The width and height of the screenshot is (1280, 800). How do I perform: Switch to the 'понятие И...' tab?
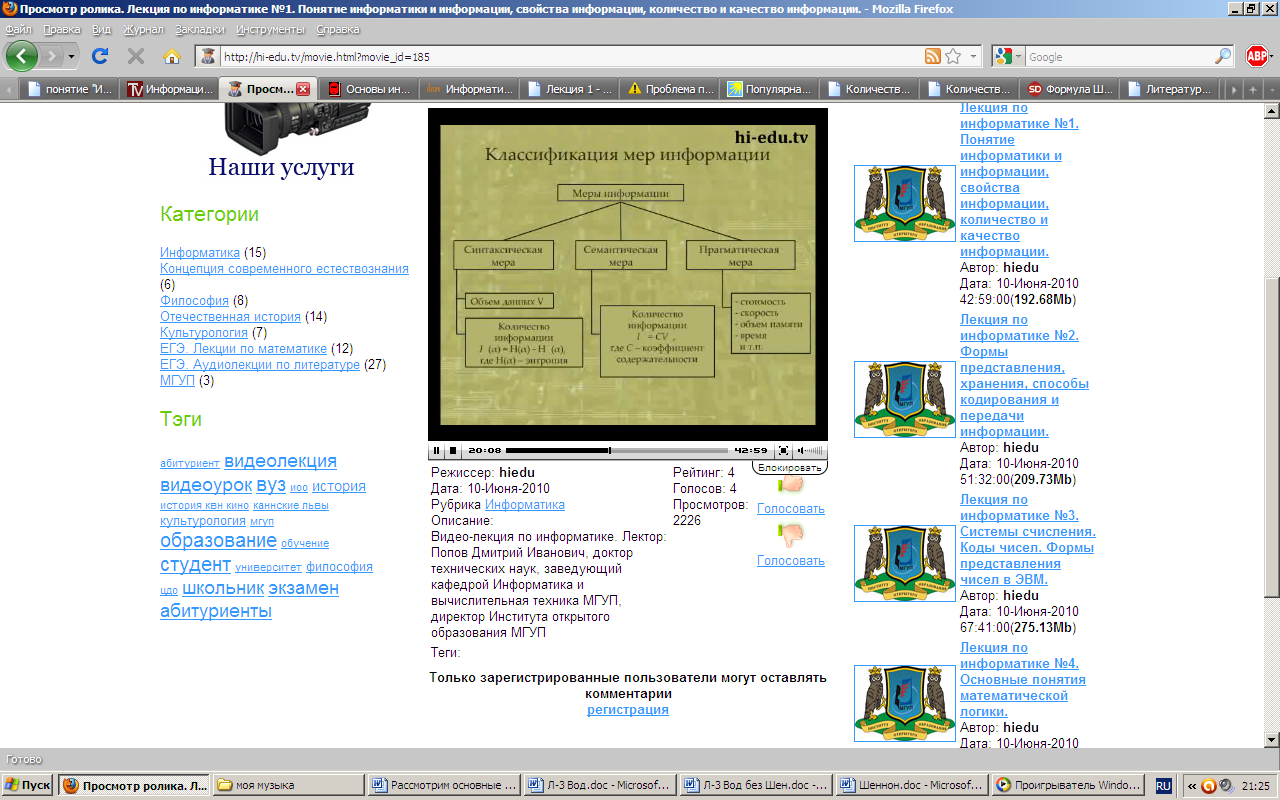pos(69,89)
